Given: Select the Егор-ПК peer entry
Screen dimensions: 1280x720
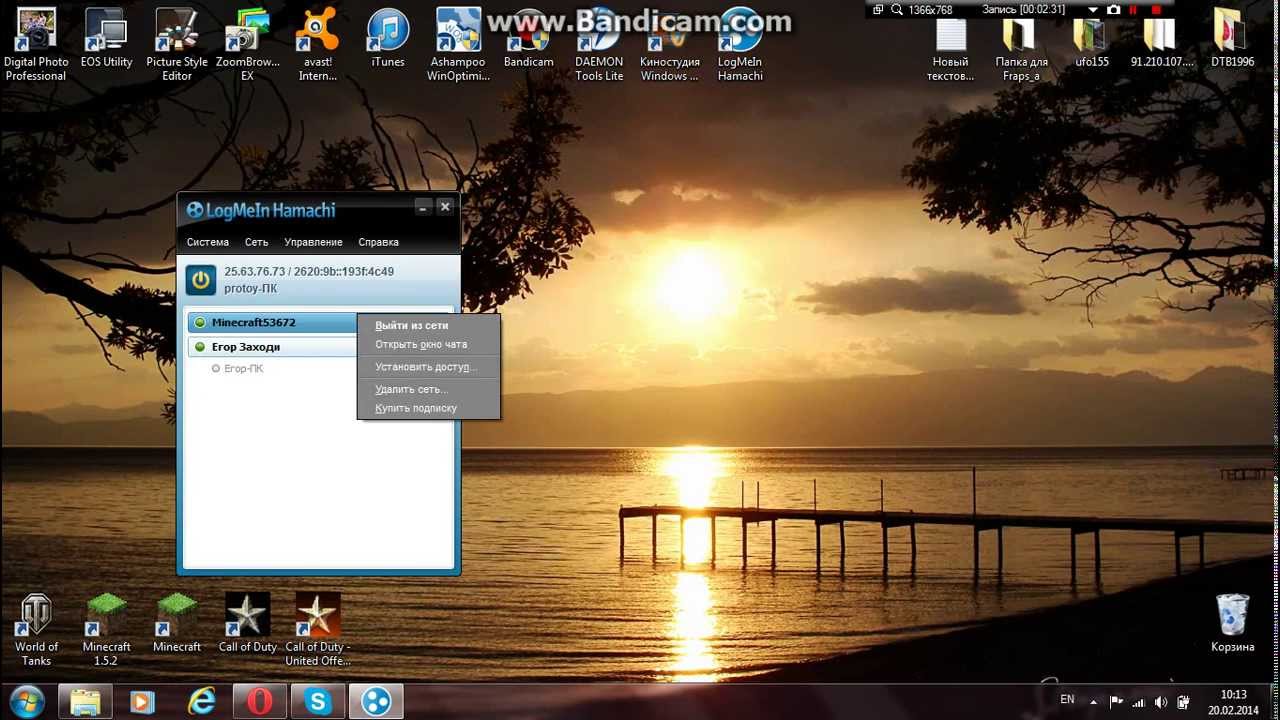Looking at the screenshot, I should (243, 369).
